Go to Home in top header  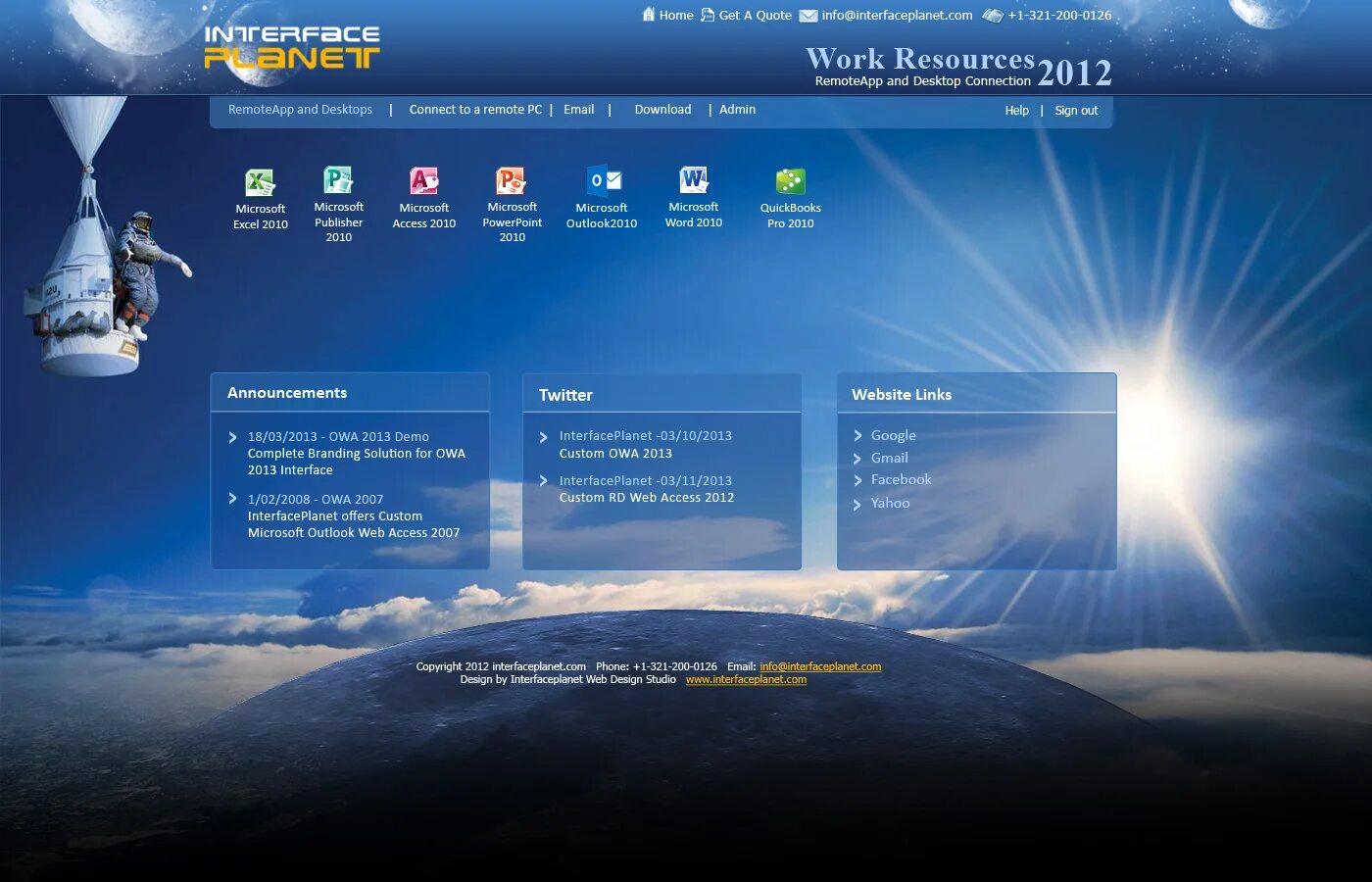[676, 16]
